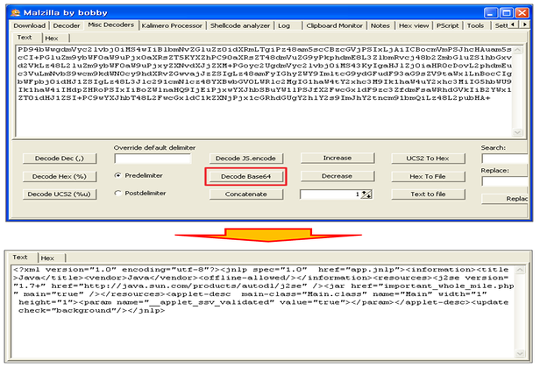
Task: Open the Tools tab
Action: 475,25
